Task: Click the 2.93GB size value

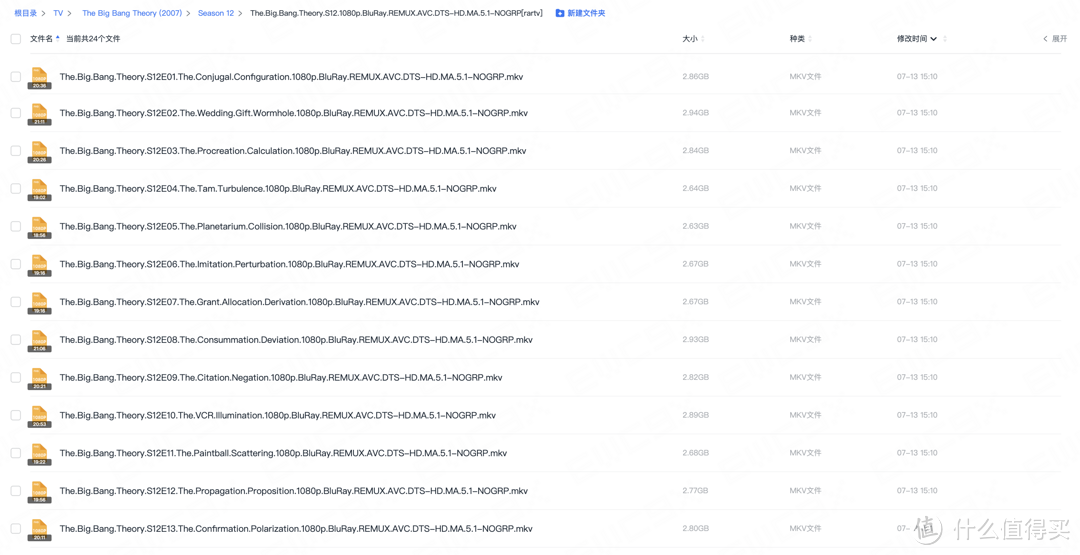Action: coord(695,340)
